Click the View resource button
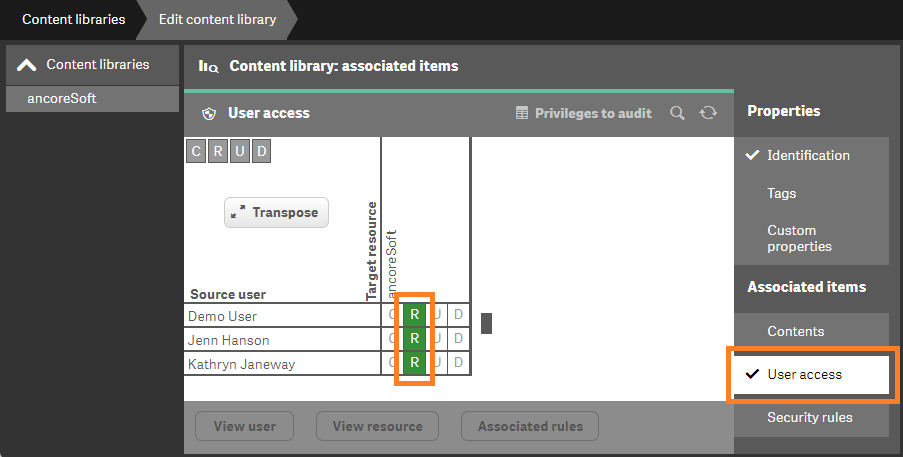The width and height of the screenshot is (903, 457). click(377, 426)
